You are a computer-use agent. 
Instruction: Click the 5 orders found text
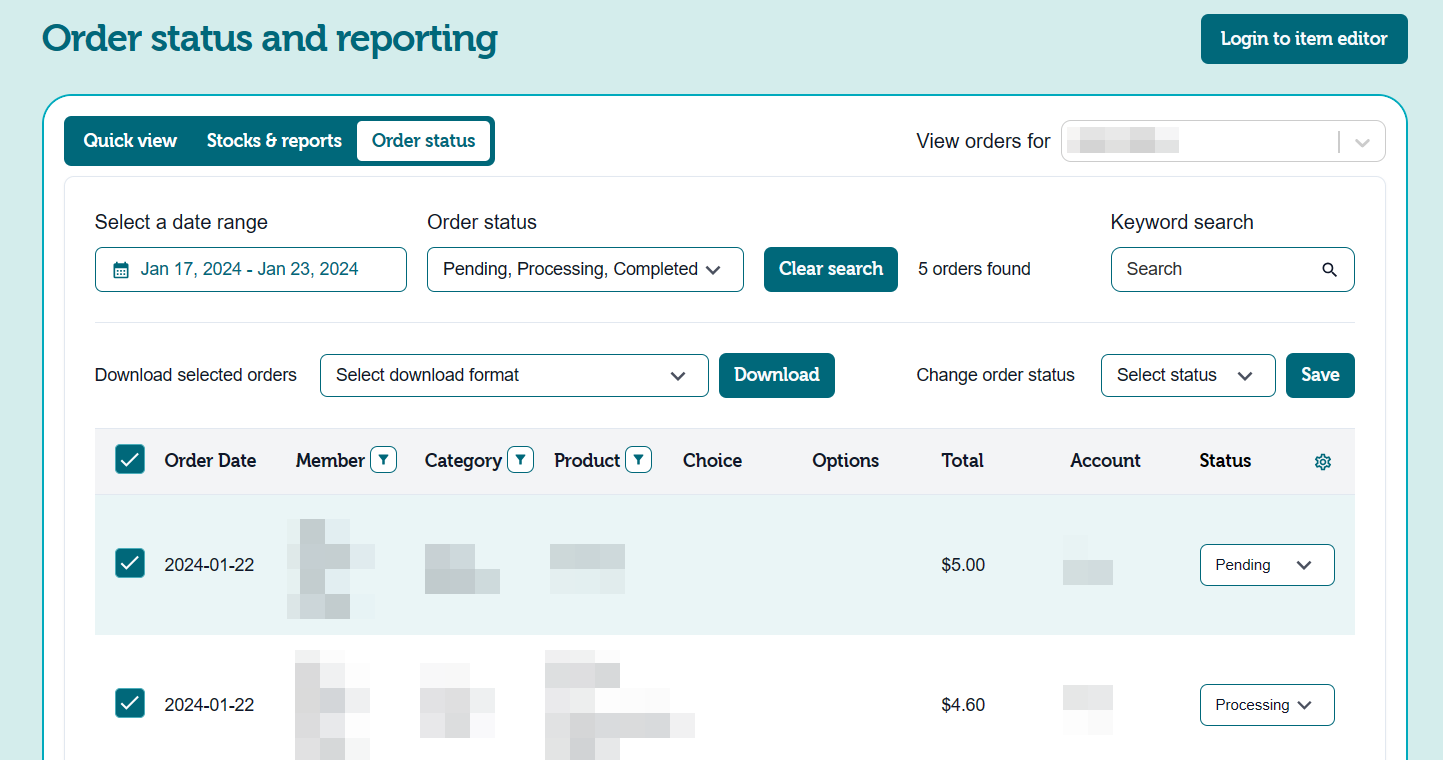[974, 269]
